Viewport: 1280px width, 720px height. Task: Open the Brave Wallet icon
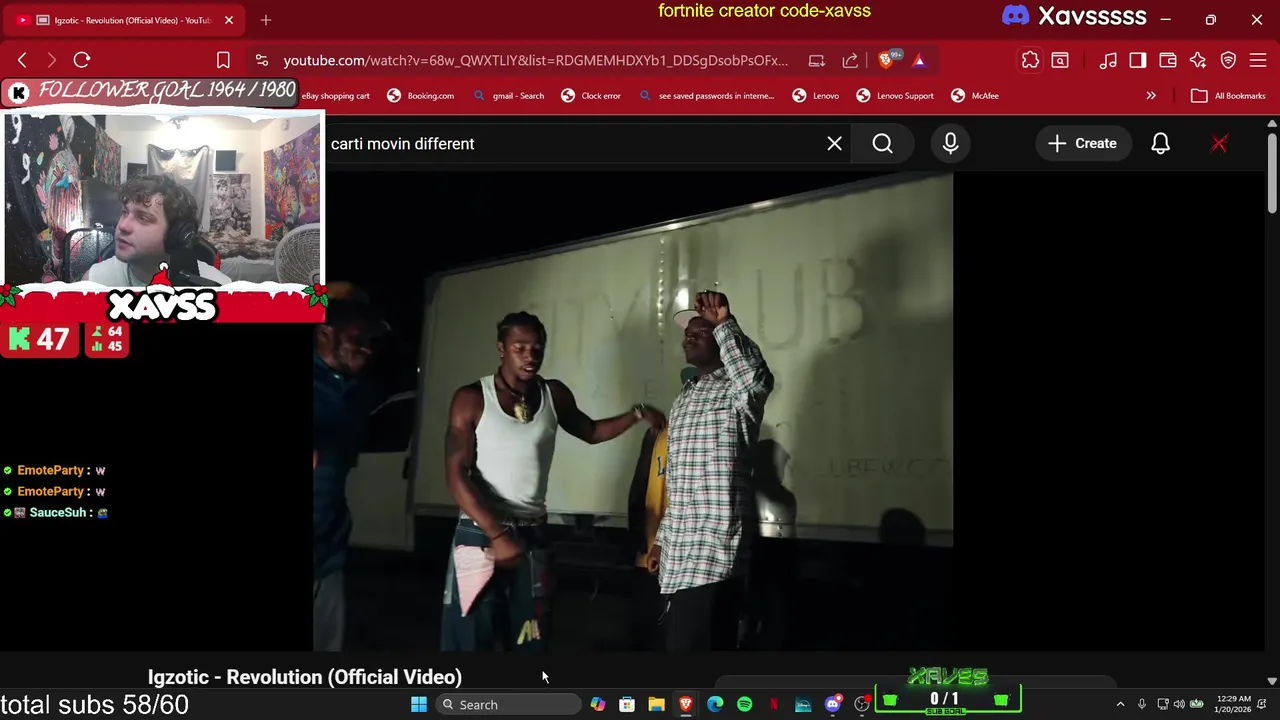(x=1168, y=60)
